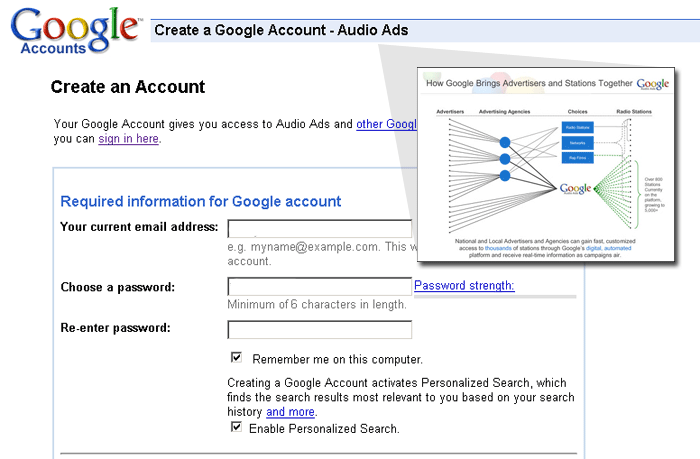Toggle 'Enable Personalized Search' checkbox

click(x=237, y=427)
